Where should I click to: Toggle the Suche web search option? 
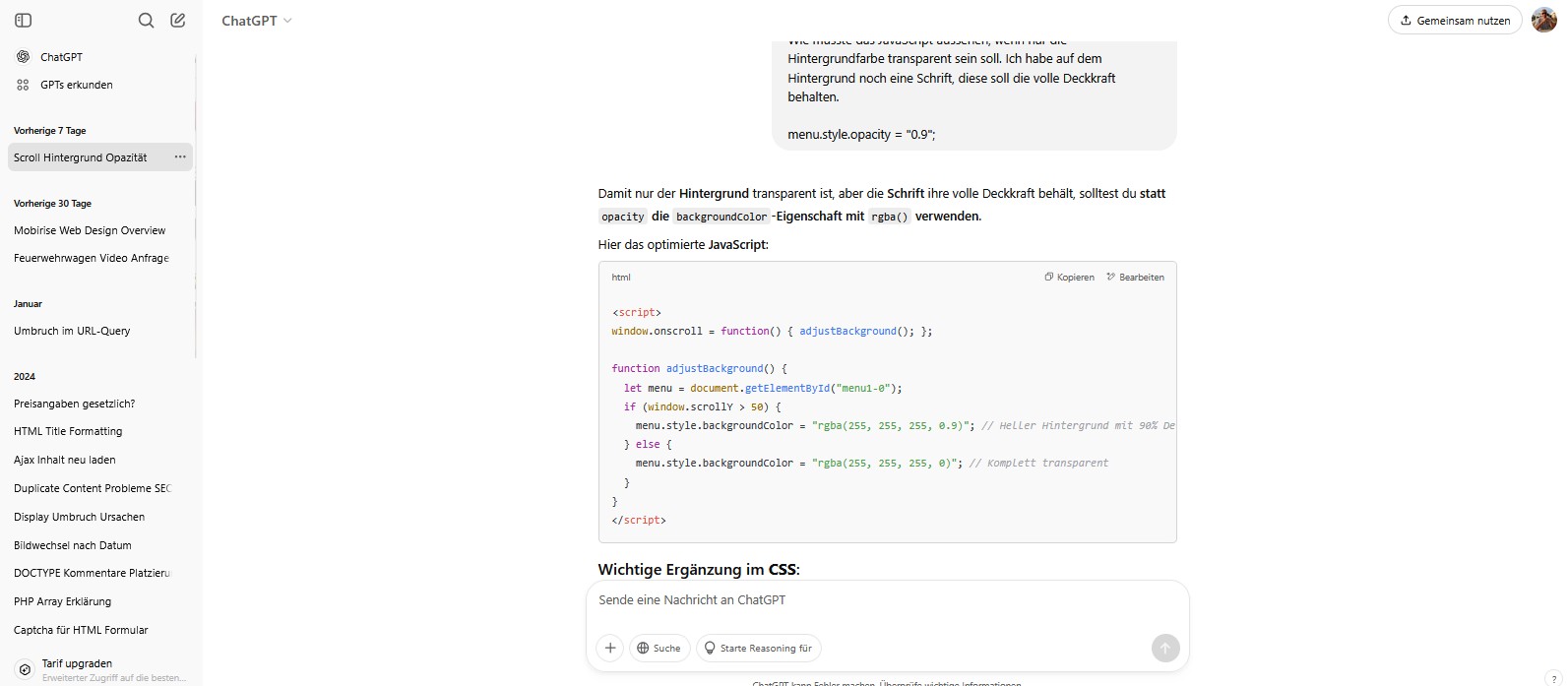click(x=659, y=648)
